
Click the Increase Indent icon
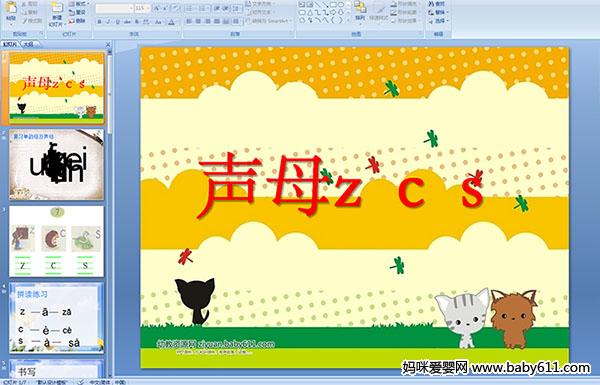227,8
